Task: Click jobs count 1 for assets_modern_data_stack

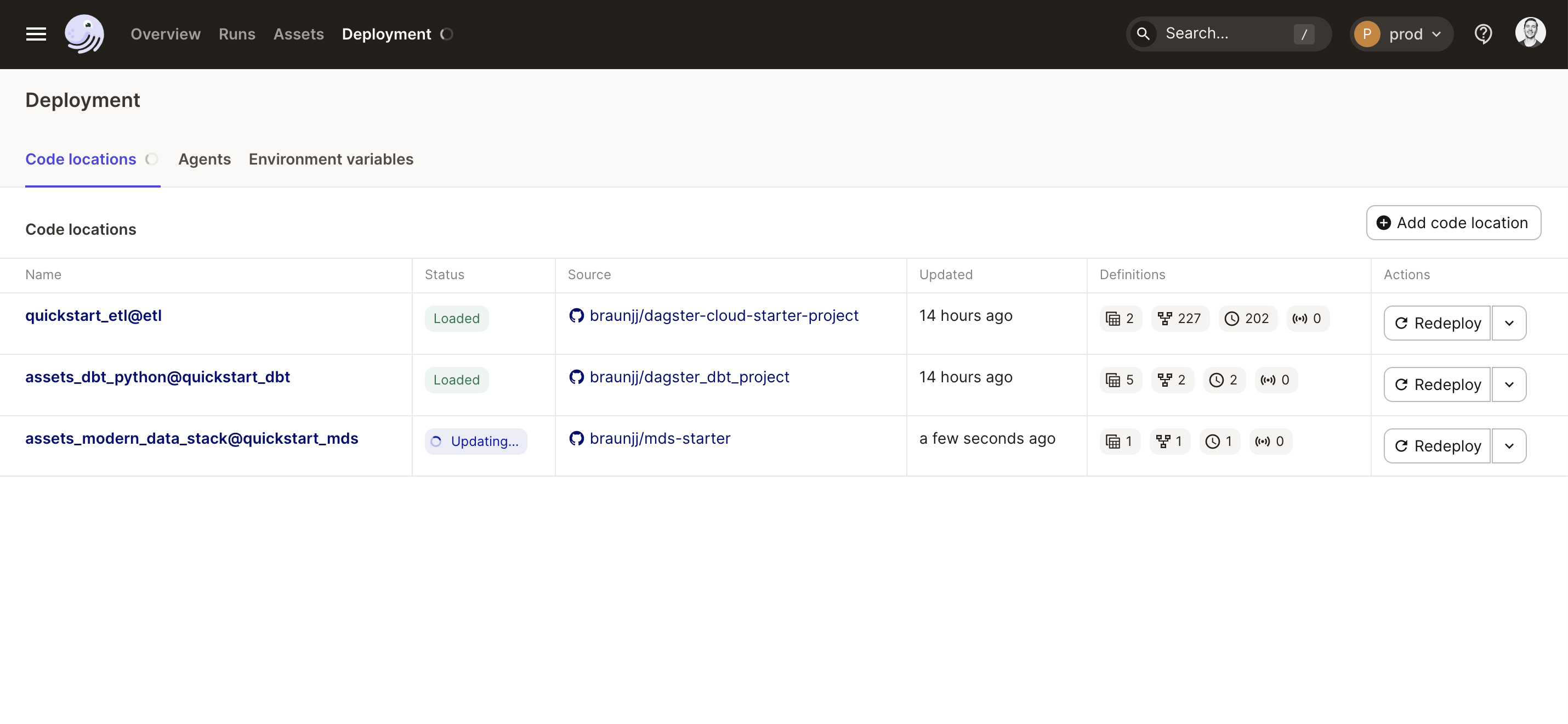Action: click(x=1169, y=442)
